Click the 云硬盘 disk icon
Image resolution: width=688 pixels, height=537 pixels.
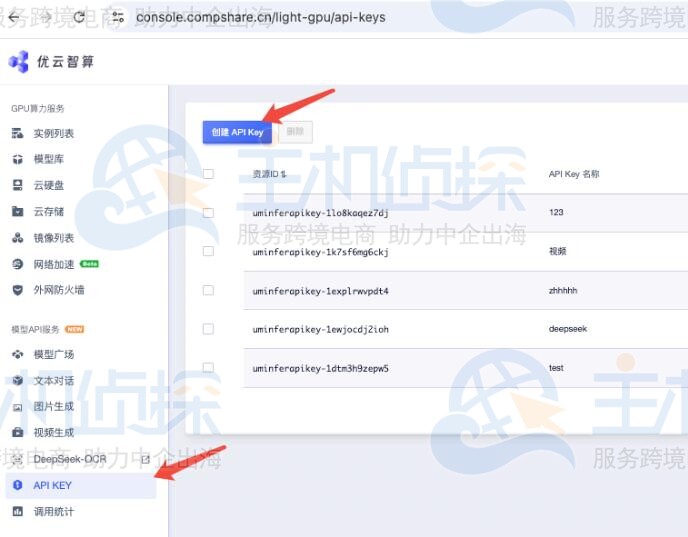pyautogui.click(x=17, y=186)
